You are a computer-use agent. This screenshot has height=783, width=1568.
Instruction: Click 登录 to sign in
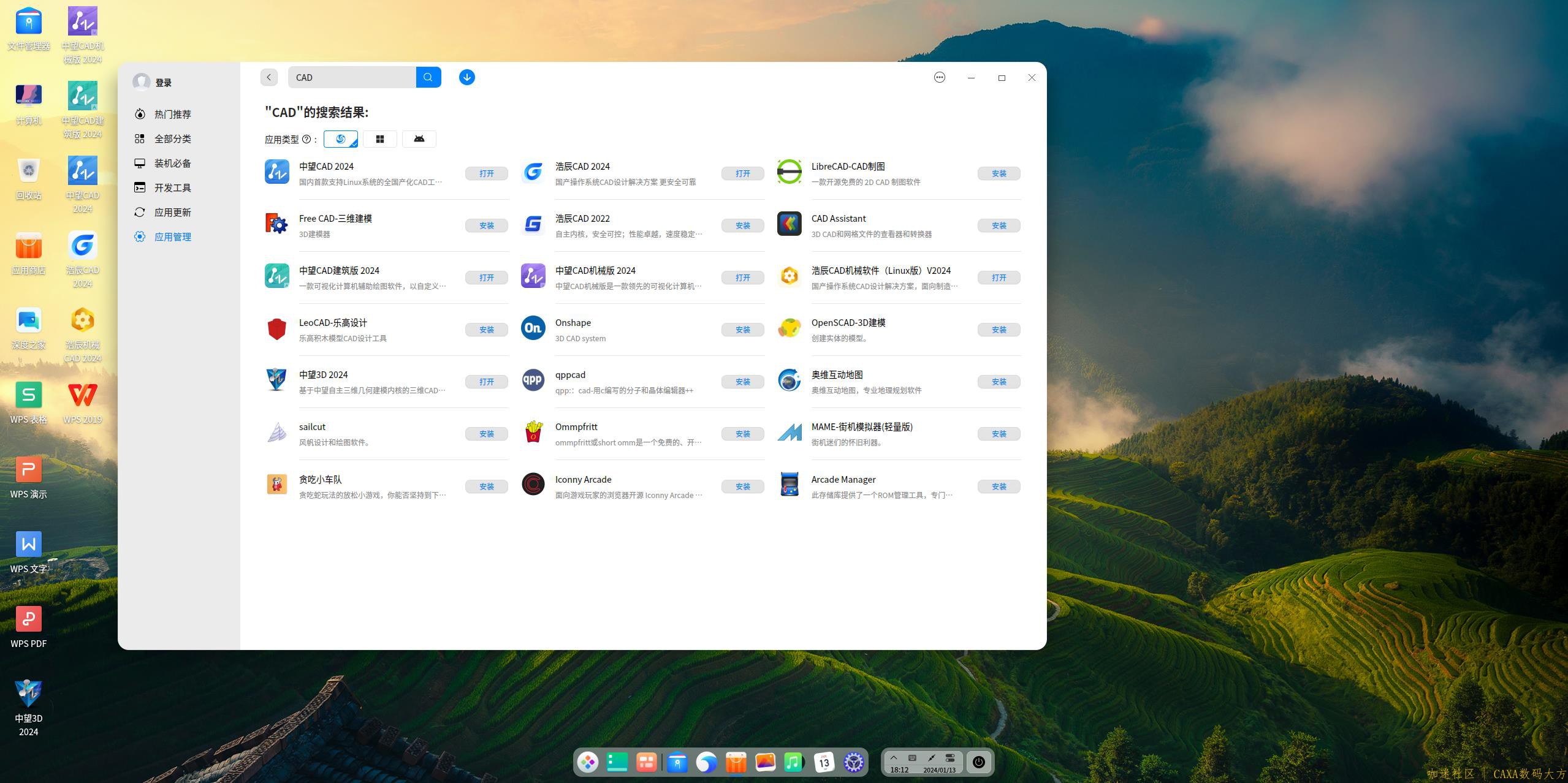[163, 82]
